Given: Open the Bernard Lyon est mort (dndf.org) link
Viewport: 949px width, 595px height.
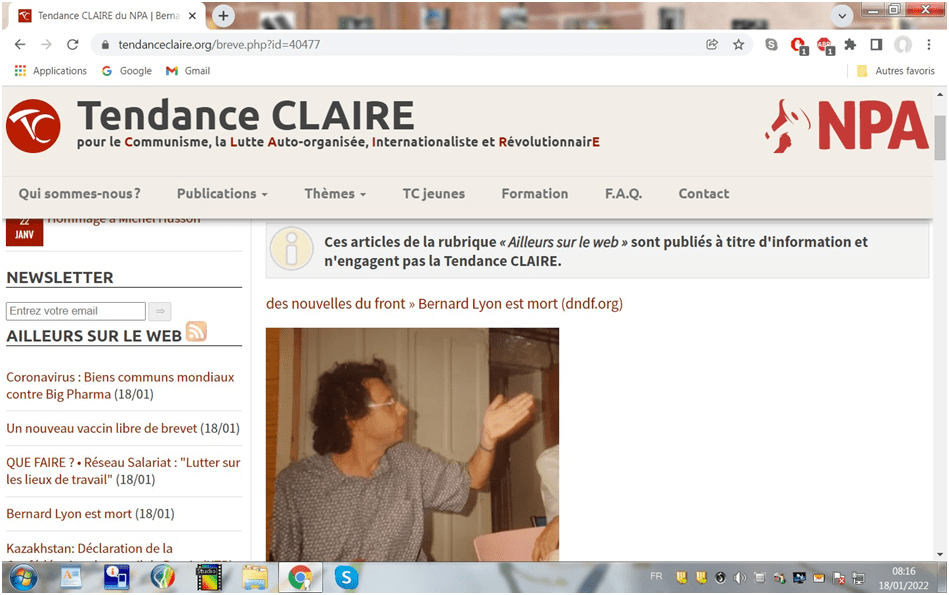Looking at the screenshot, I should coord(520,304).
